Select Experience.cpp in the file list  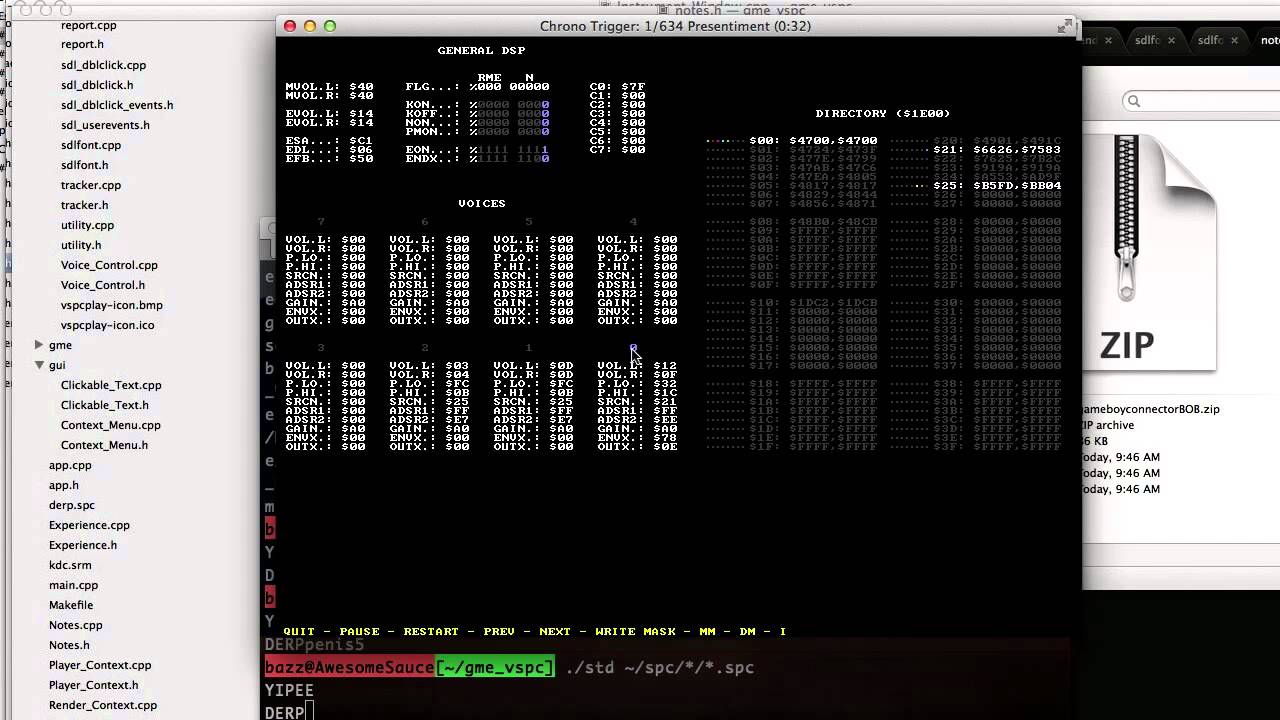click(x=89, y=525)
